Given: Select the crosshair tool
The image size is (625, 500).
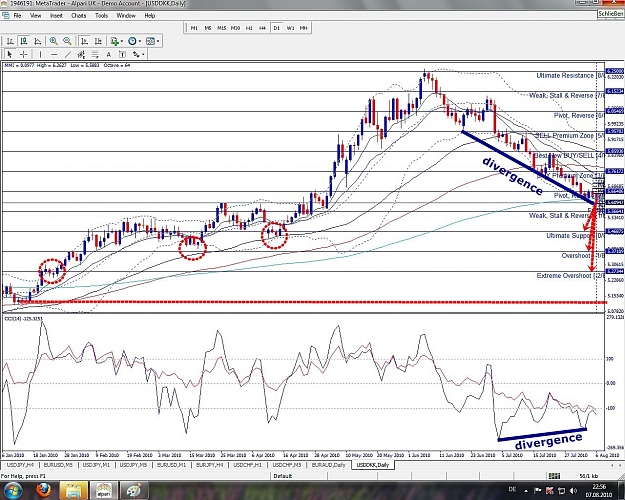Looking at the screenshot, I should 24,54.
